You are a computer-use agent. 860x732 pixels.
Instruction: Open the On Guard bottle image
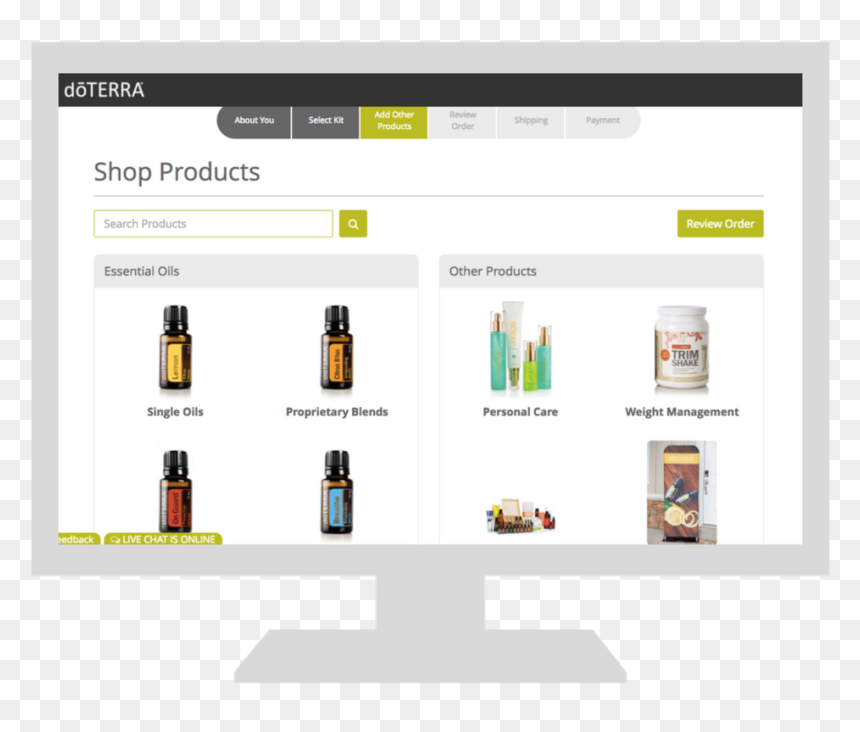pyautogui.click(x=176, y=492)
